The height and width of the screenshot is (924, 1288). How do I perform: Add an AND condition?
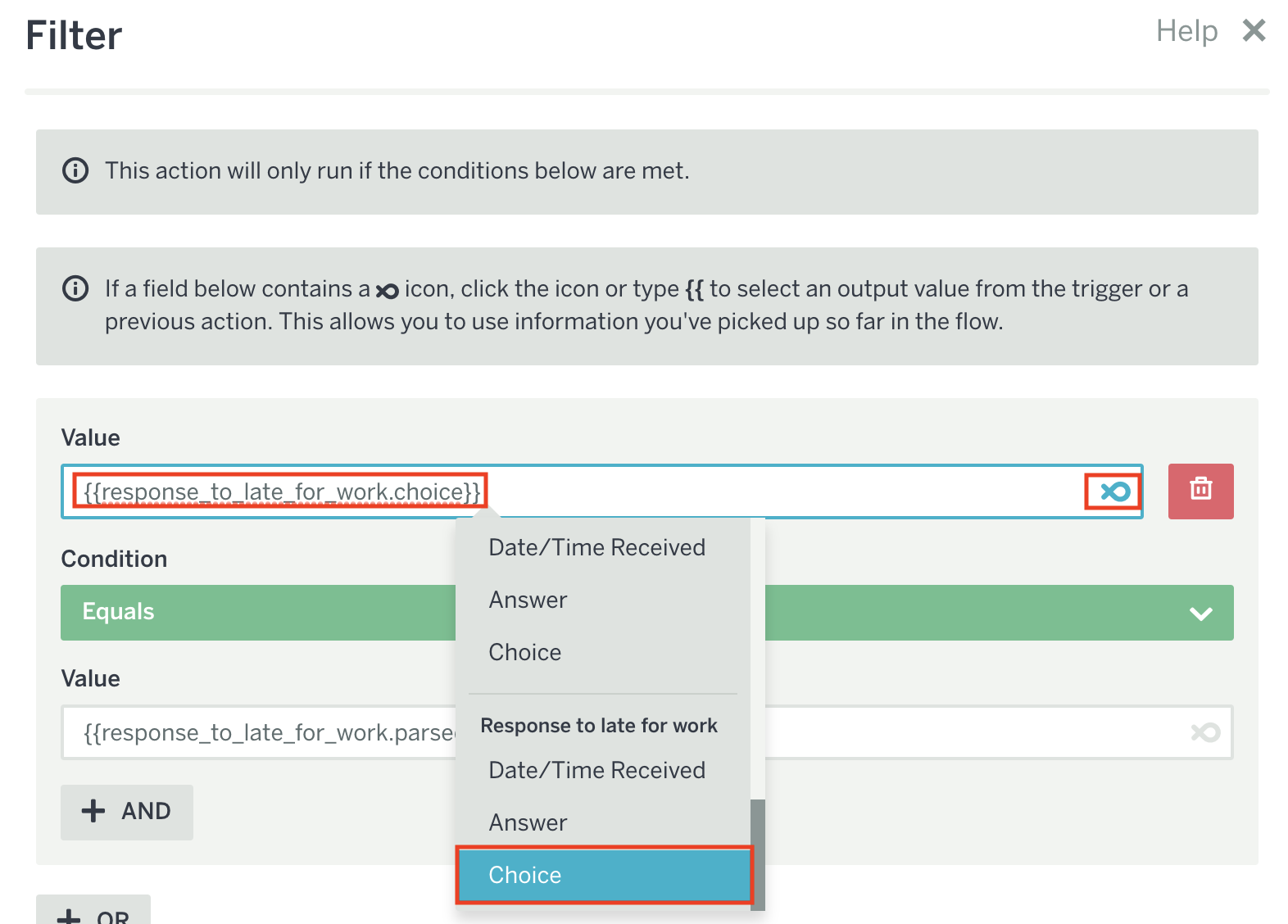coord(127,812)
